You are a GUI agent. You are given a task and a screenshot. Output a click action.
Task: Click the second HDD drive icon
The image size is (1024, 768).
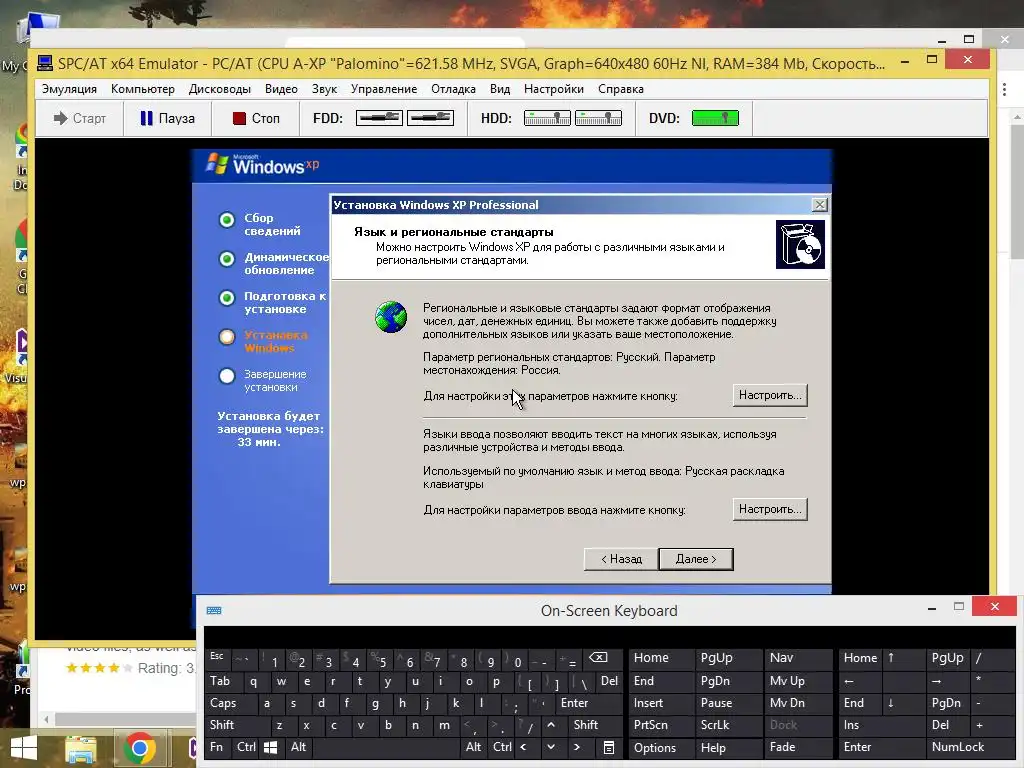click(598, 118)
